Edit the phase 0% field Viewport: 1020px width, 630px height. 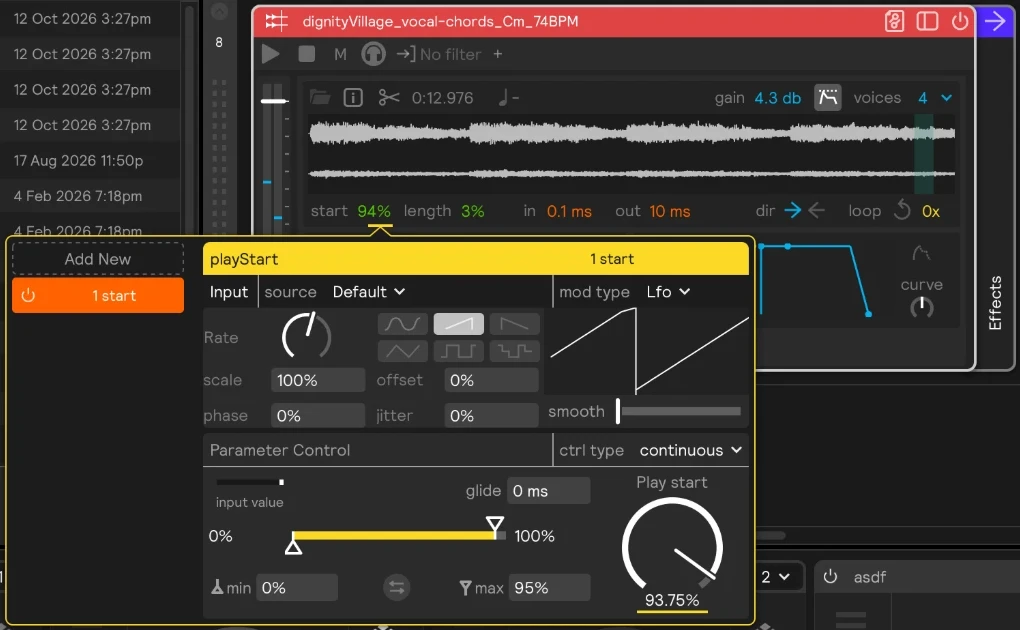[x=317, y=415]
